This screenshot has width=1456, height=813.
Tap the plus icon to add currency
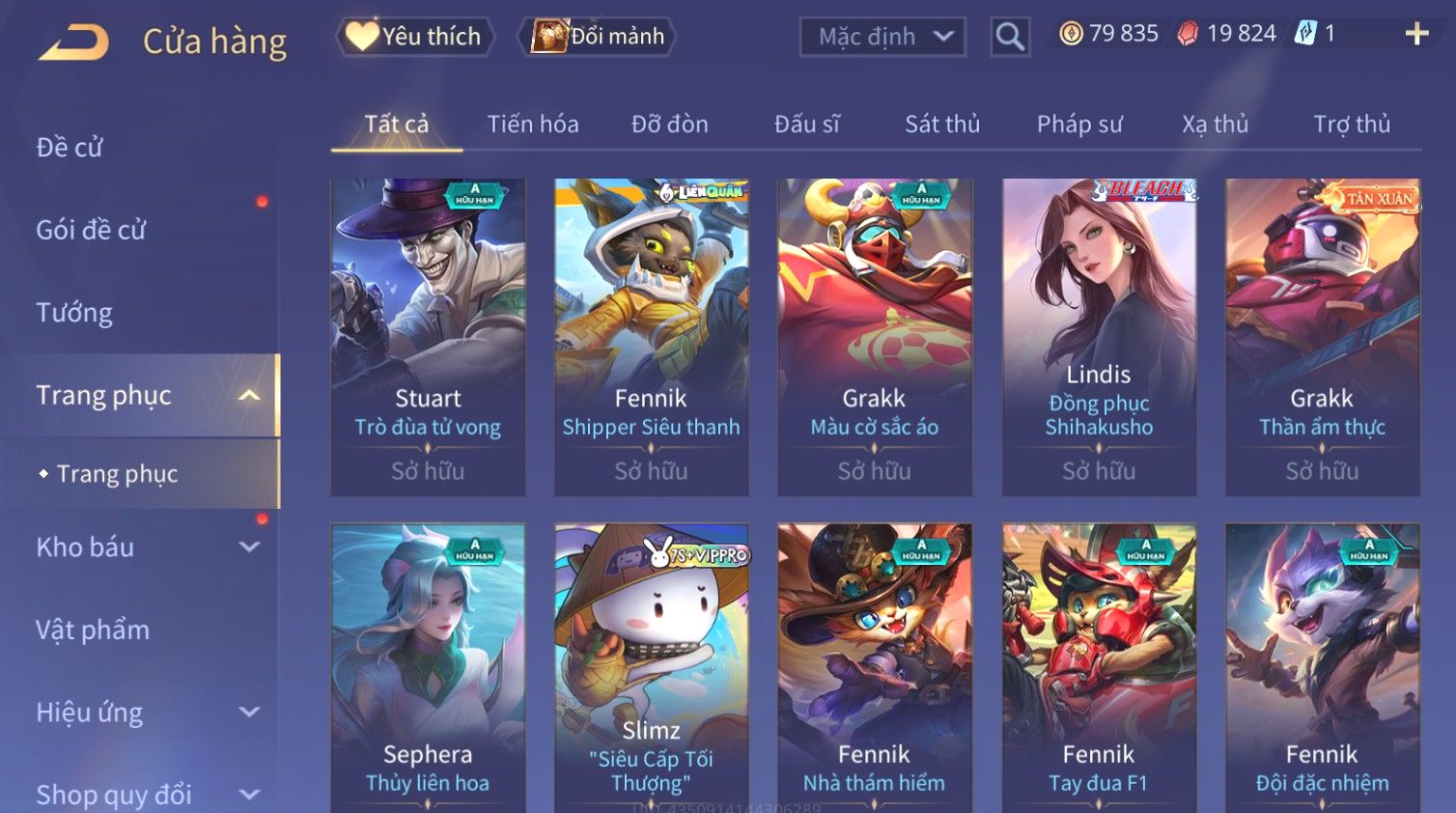1416,34
